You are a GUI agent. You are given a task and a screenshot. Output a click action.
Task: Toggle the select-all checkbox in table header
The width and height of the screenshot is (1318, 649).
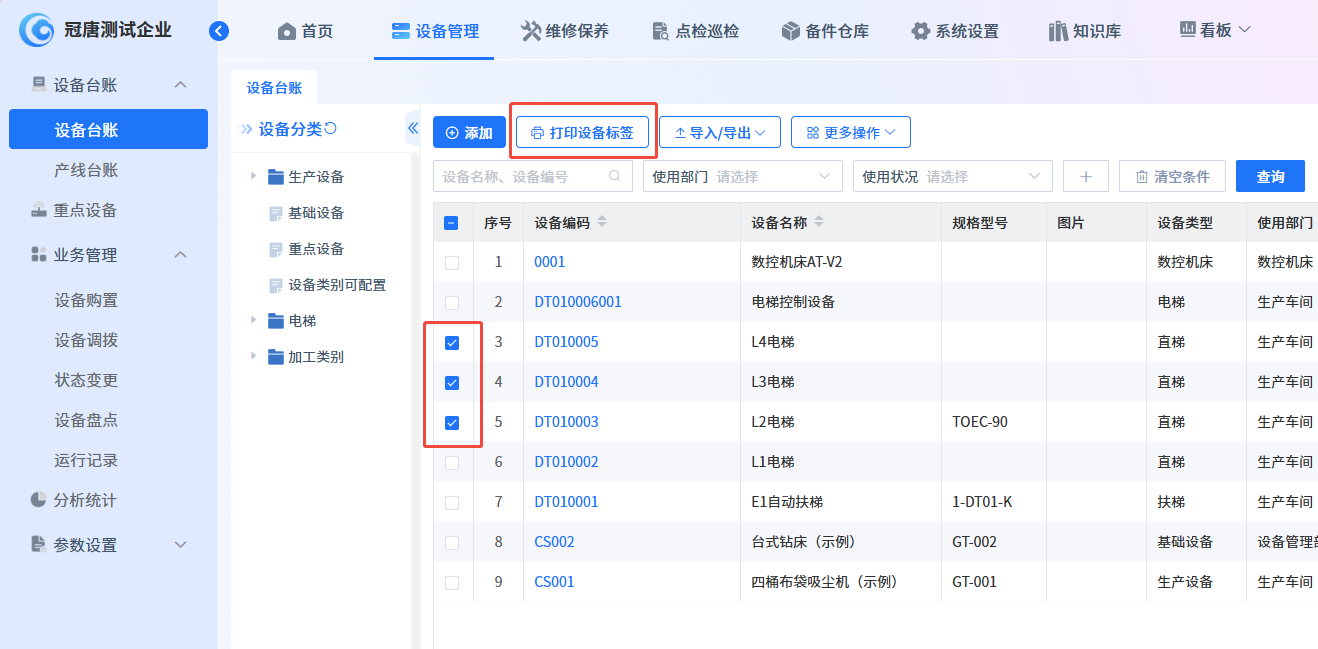(451, 223)
